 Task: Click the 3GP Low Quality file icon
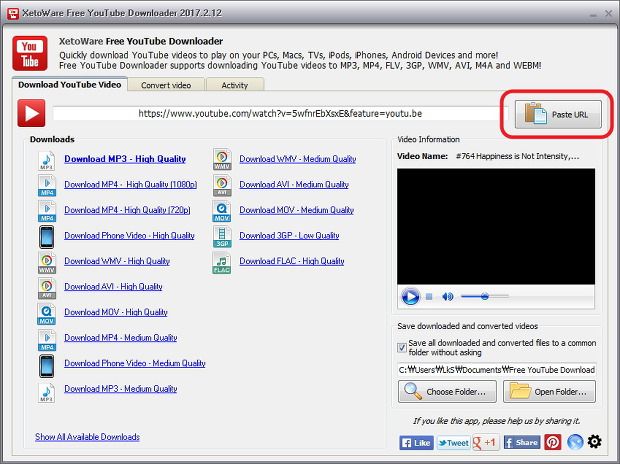(222, 237)
